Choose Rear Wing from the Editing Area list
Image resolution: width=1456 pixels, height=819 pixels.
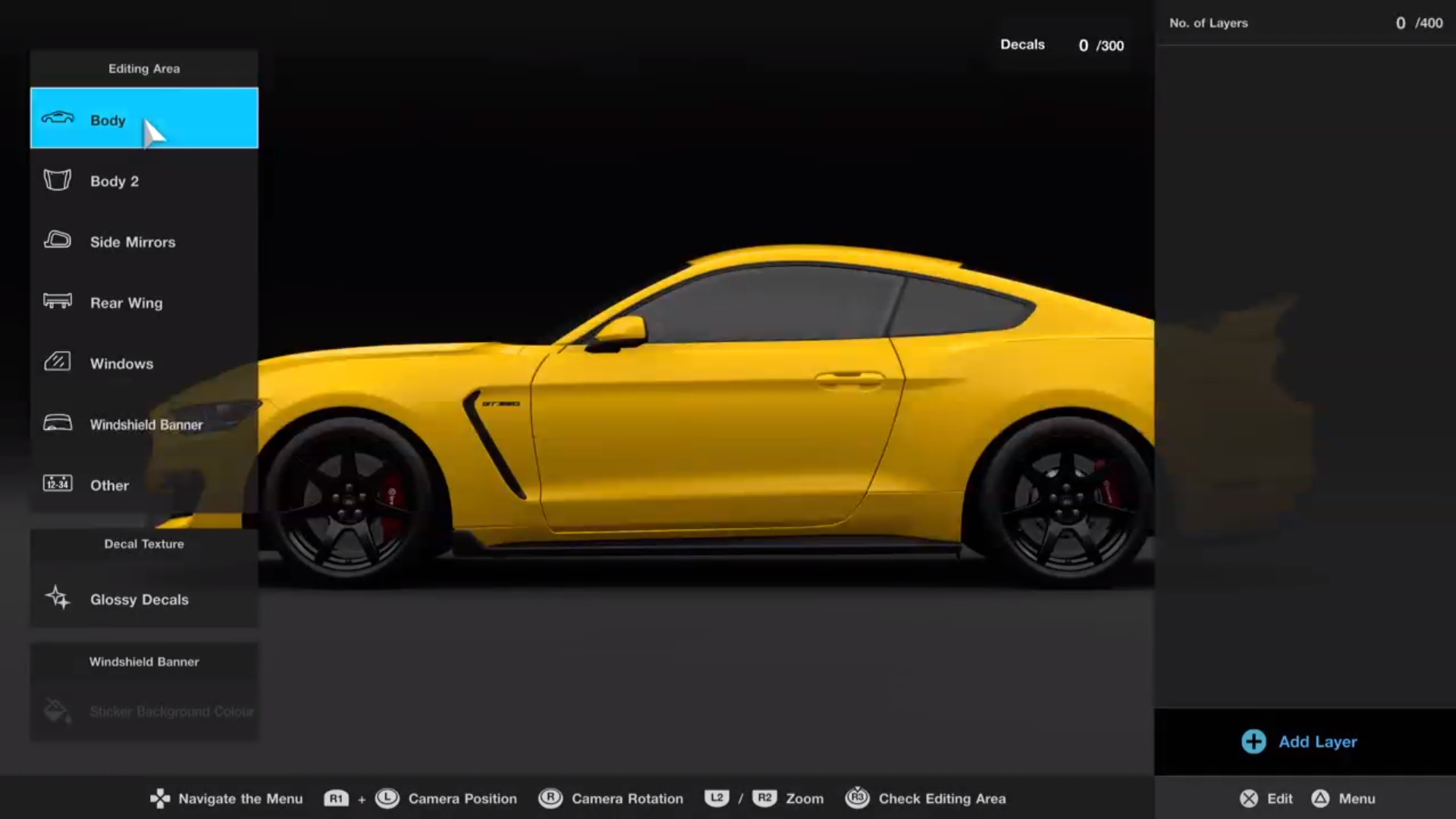(126, 302)
